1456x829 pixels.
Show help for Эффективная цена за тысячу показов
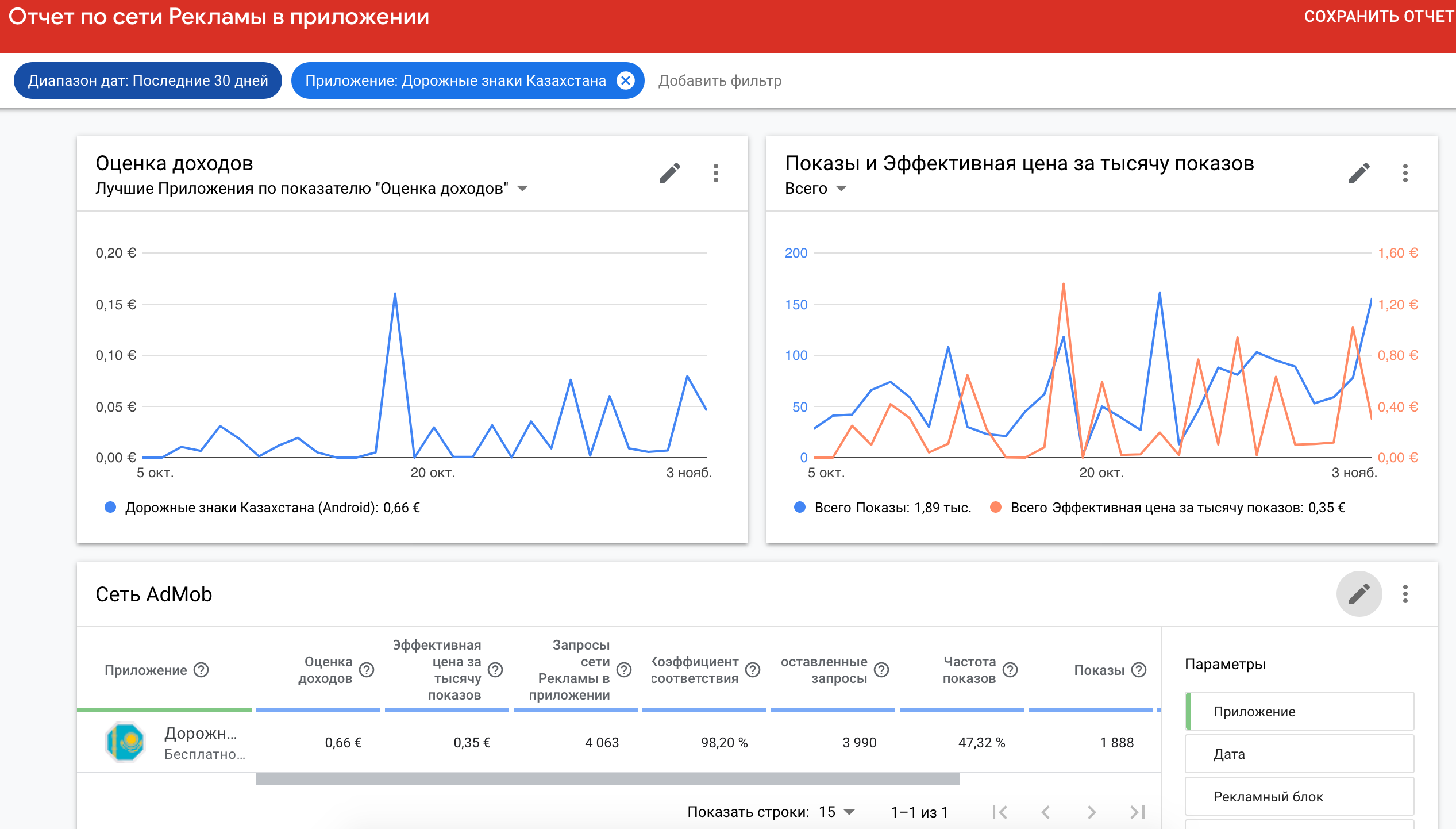[495, 670]
